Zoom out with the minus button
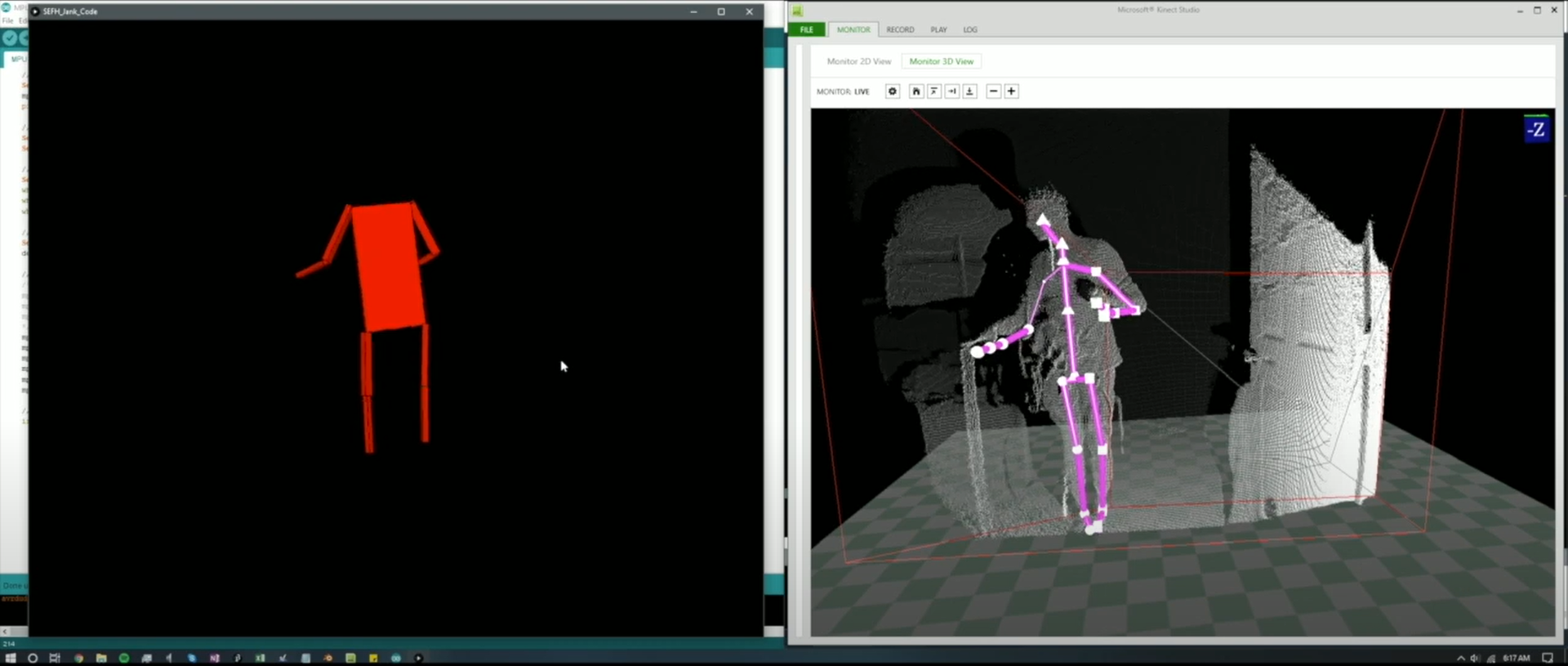1568x666 pixels. (x=993, y=92)
